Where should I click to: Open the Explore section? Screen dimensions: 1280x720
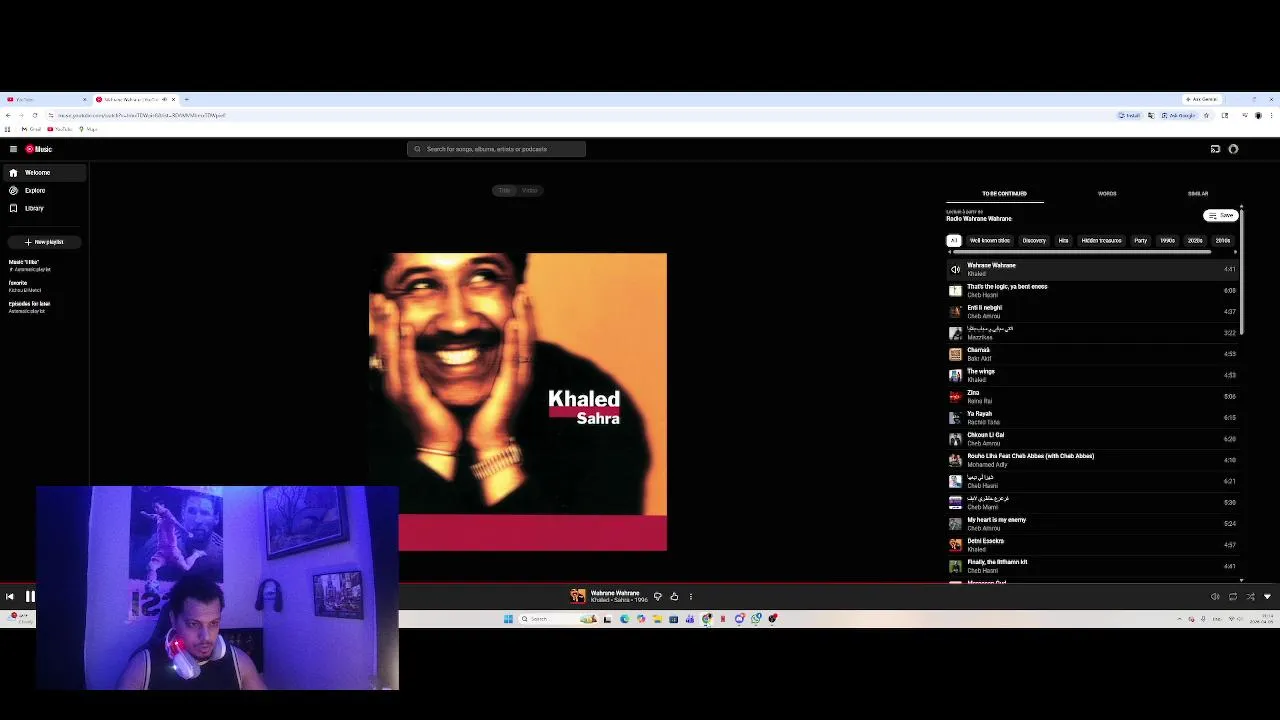pyautogui.click(x=44, y=190)
